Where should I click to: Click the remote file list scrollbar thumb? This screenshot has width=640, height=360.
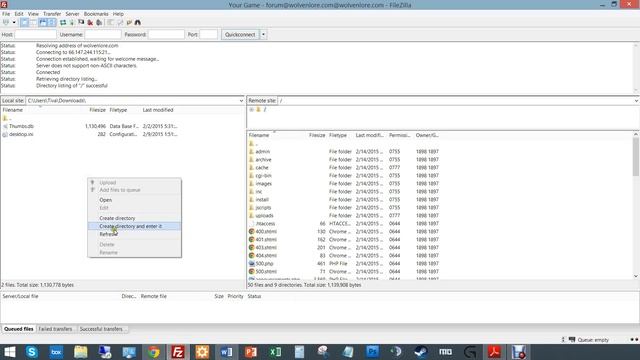[x=636, y=157]
